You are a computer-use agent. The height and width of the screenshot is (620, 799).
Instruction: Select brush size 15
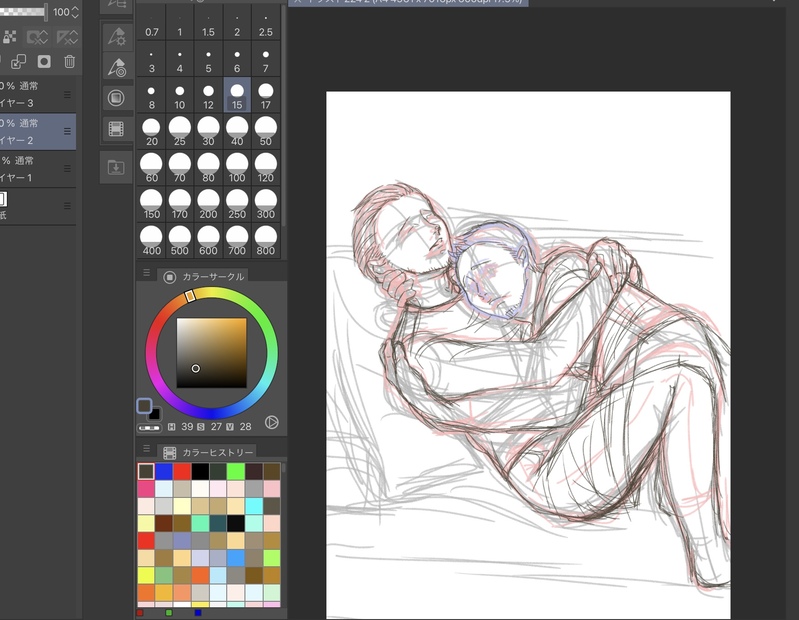click(237, 95)
